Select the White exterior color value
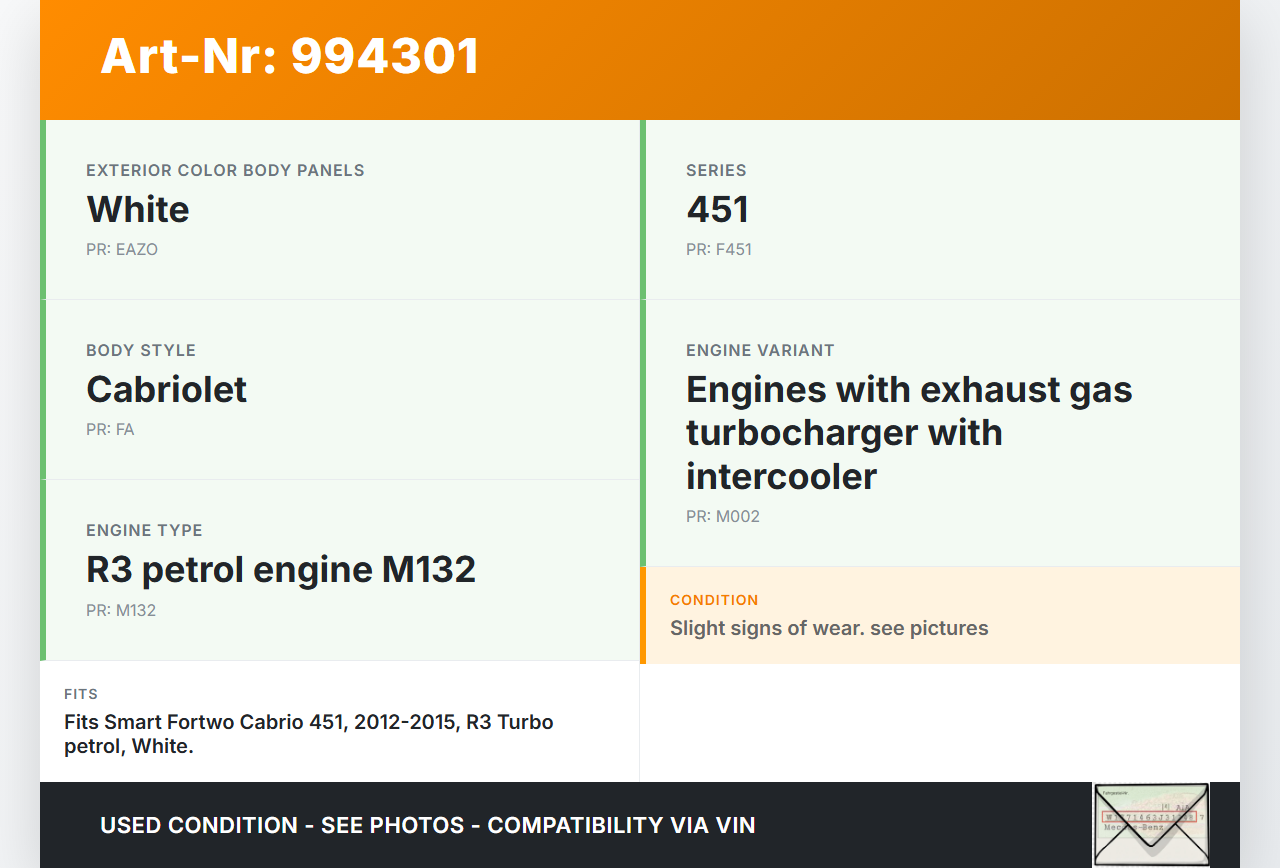This screenshot has width=1280, height=868. (138, 210)
